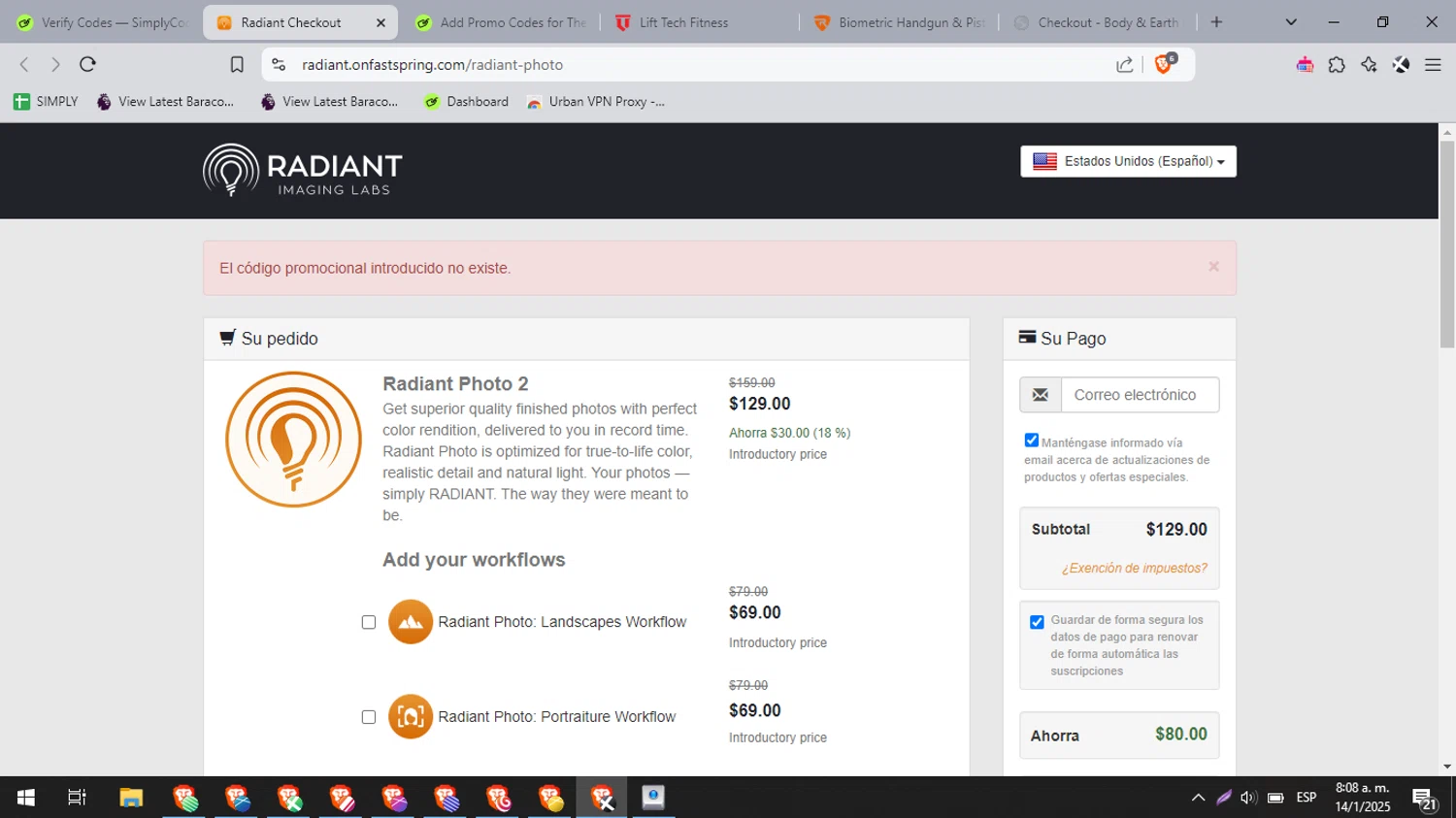Check the Portraiture Workflow checkbox
The image size is (1456, 818).
click(369, 717)
